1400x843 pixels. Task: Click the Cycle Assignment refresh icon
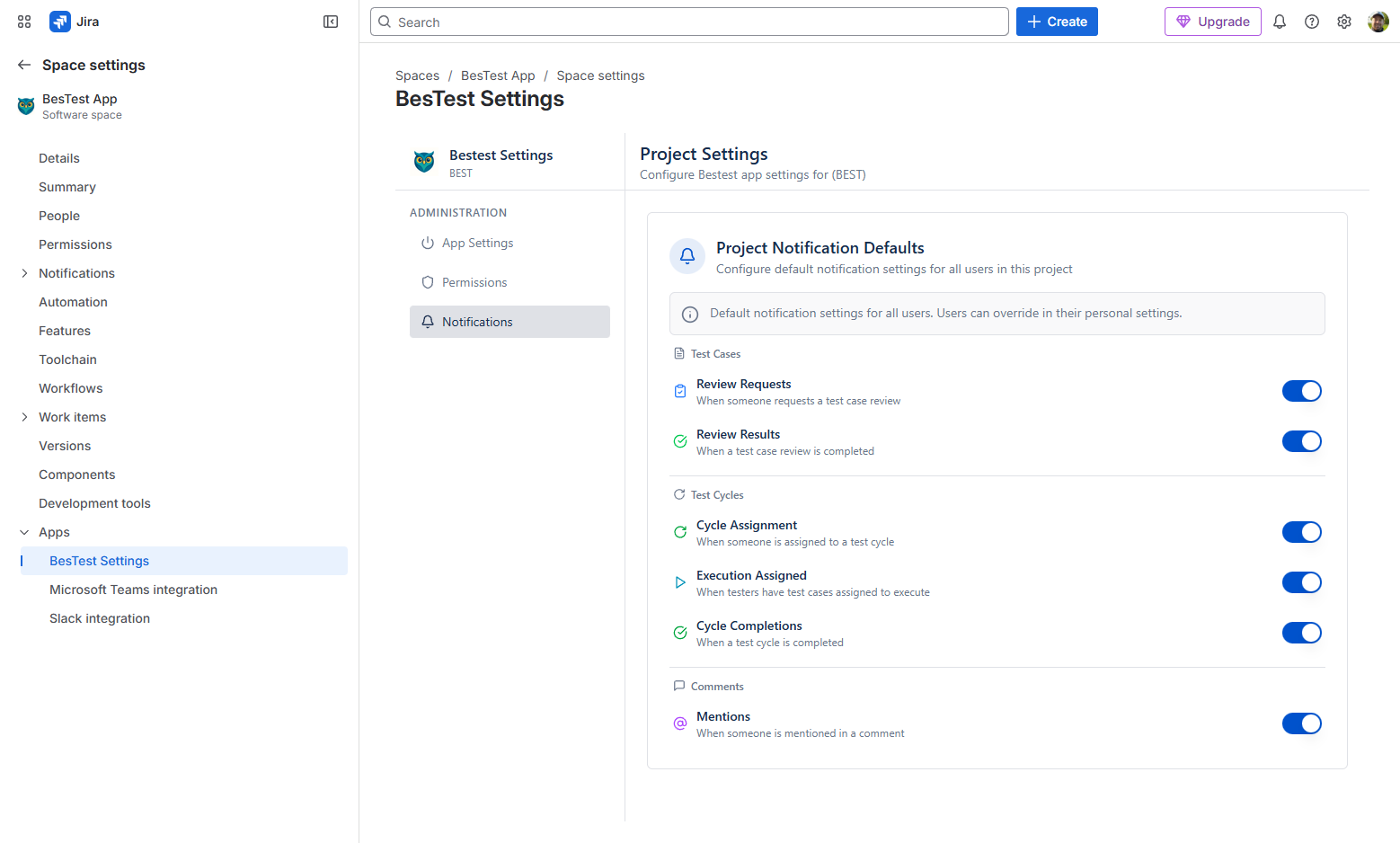pos(680,532)
